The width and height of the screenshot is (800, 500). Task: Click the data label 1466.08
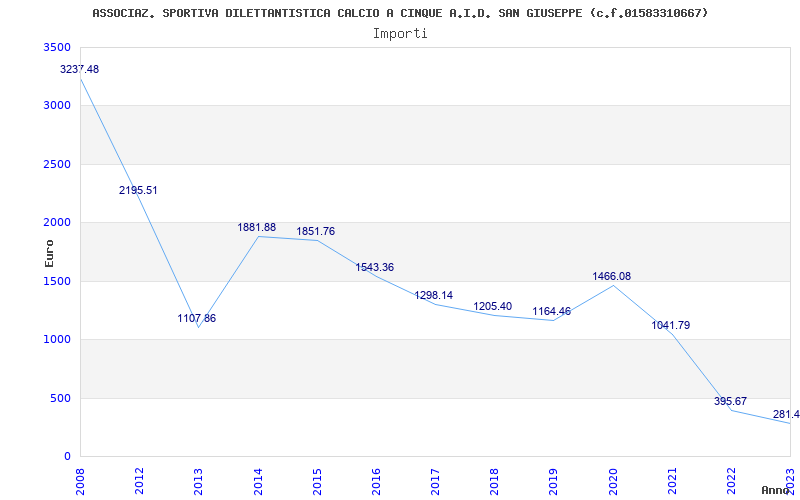coord(612,277)
